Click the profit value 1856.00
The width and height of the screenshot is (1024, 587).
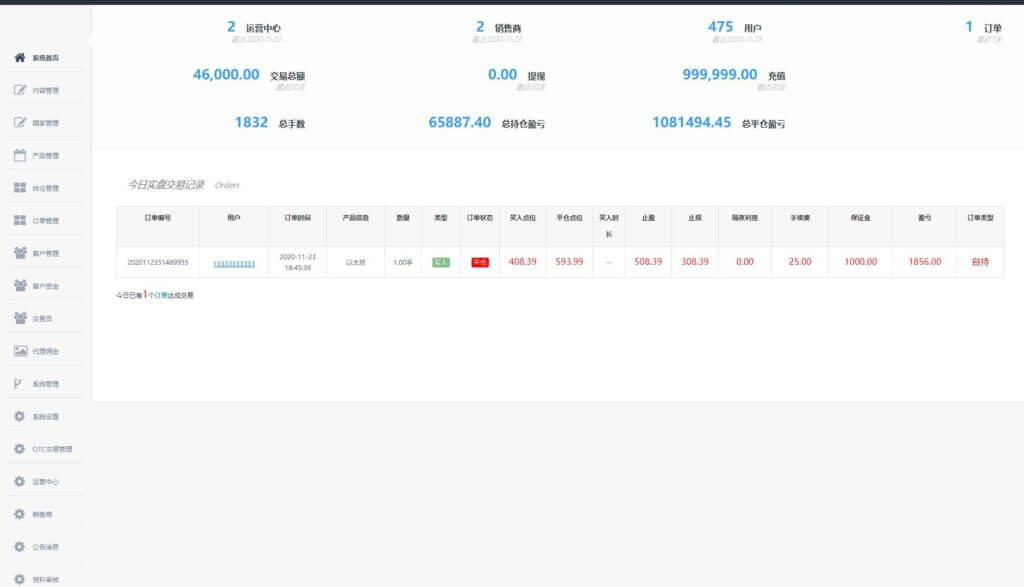[x=925, y=262]
